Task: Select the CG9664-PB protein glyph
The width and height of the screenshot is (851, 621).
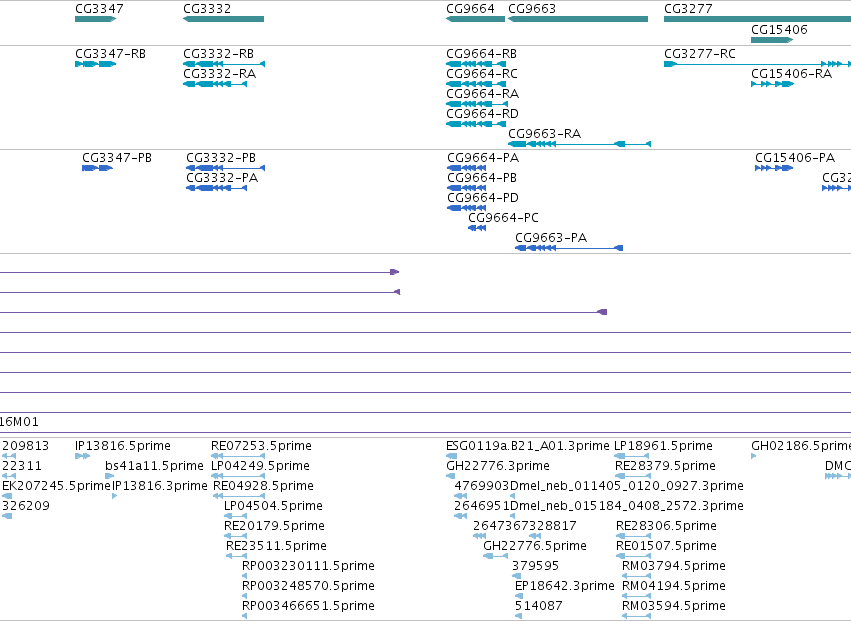Action: click(x=467, y=188)
